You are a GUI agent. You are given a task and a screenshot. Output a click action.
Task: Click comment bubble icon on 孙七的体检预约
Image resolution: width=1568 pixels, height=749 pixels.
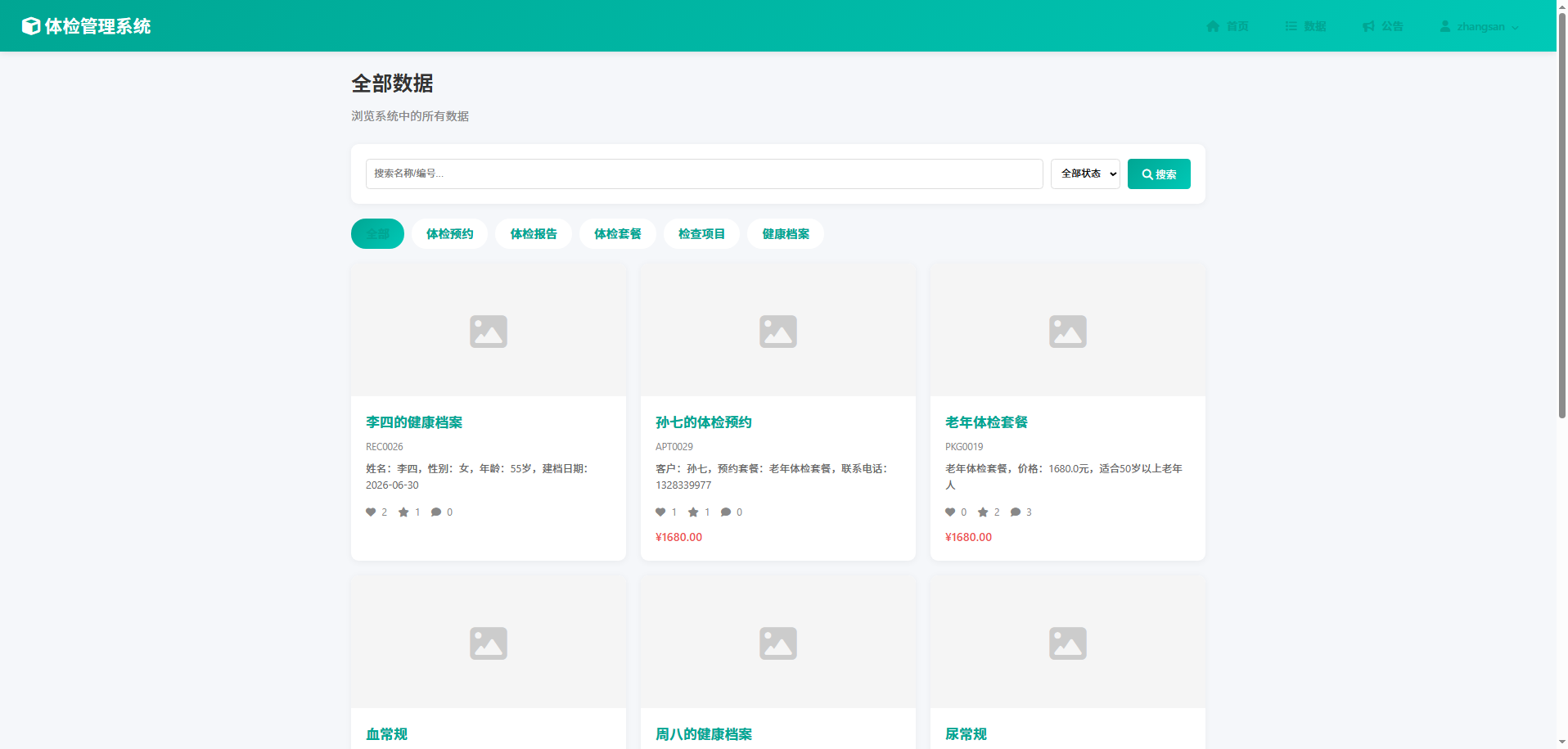[x=726, y=512]
